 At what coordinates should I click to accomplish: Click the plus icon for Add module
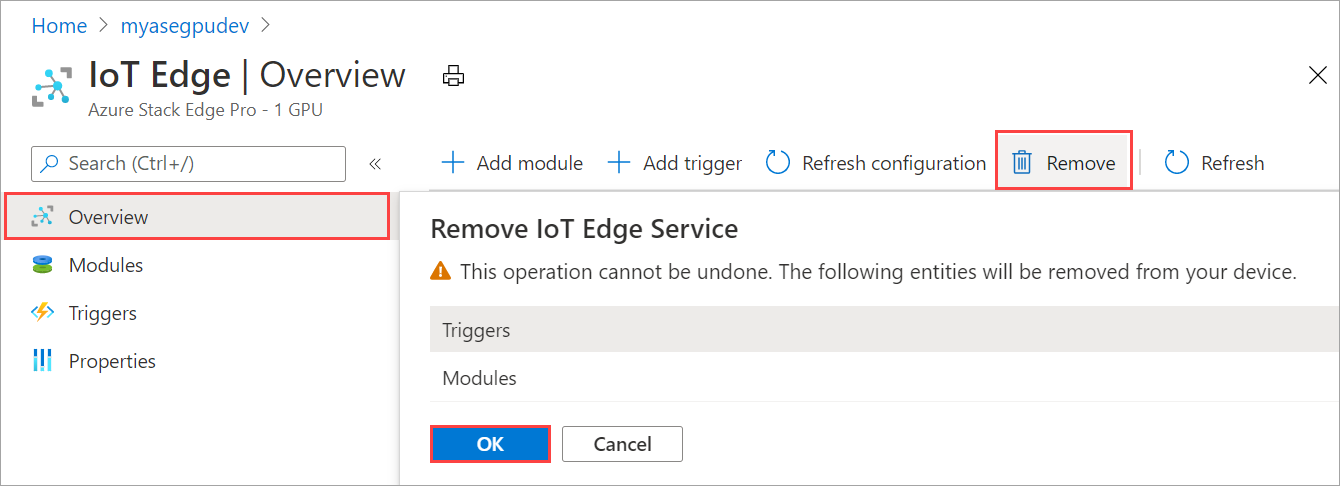[x=453, y=163]
